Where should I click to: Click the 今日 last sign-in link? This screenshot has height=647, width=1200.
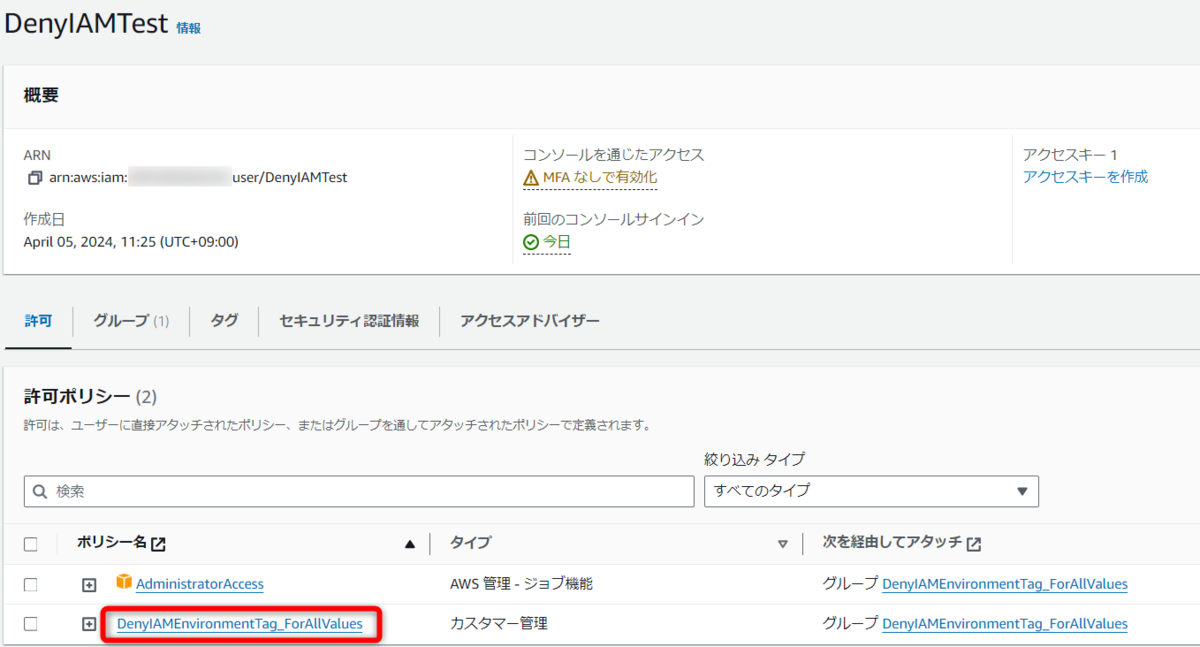pos(557,242)
